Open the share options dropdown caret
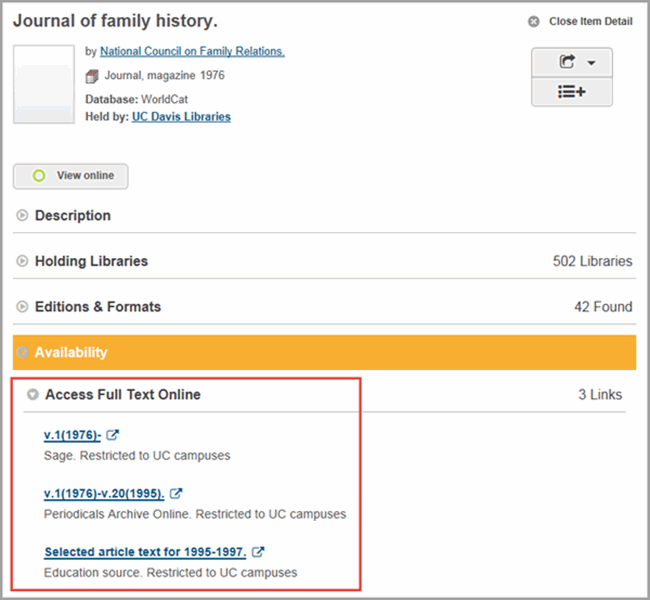Screen dimensions: 650x600 click(592, 63)
